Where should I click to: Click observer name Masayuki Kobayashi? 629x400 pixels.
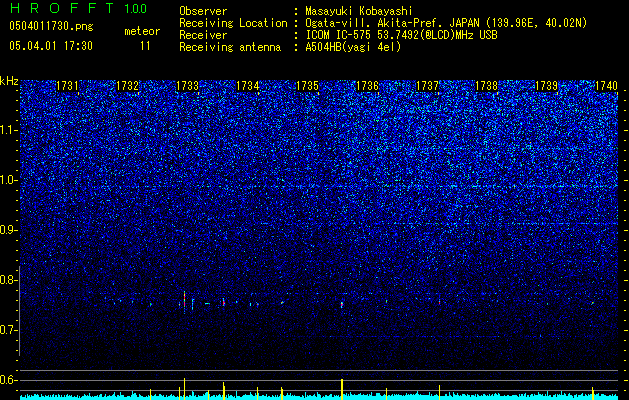359,11
